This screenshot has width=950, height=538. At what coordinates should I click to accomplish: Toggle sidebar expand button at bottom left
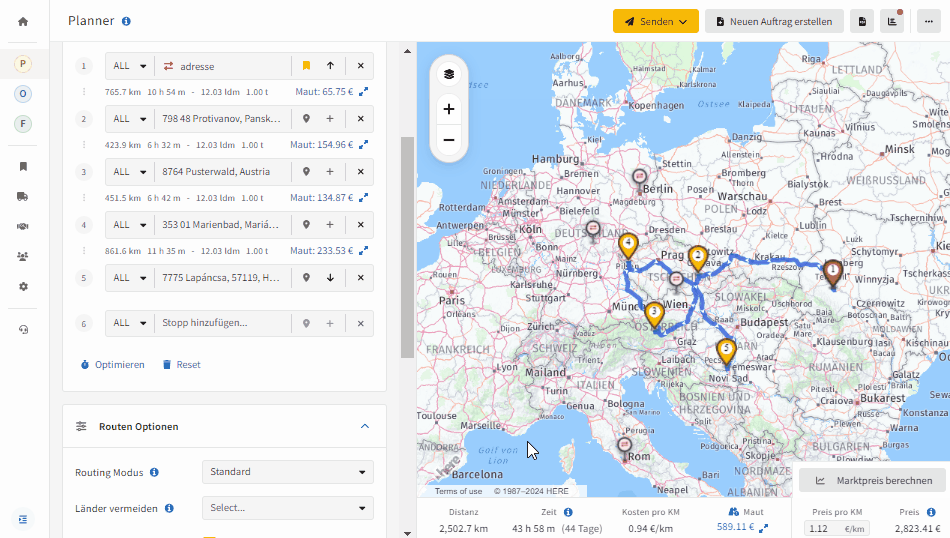point(23,519)
